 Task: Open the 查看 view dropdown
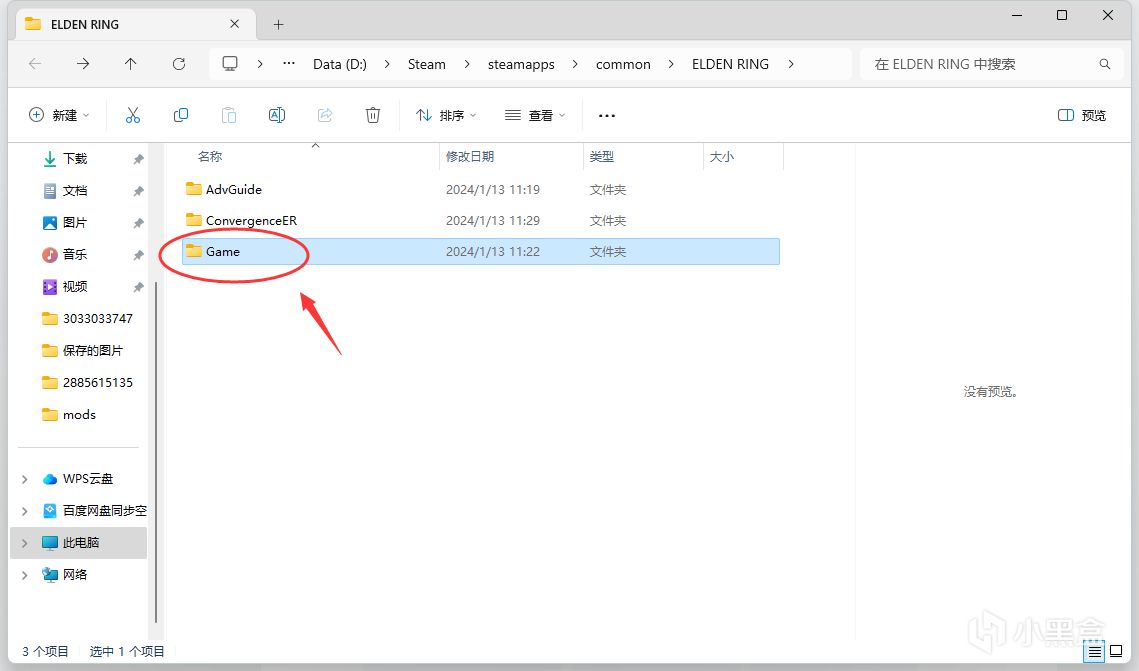click(535, 115)
